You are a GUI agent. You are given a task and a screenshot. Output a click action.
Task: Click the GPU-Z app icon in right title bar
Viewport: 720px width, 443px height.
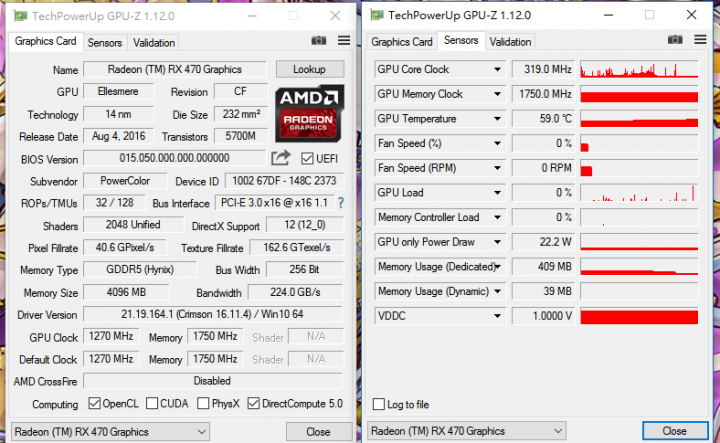[x=377, y=15]
